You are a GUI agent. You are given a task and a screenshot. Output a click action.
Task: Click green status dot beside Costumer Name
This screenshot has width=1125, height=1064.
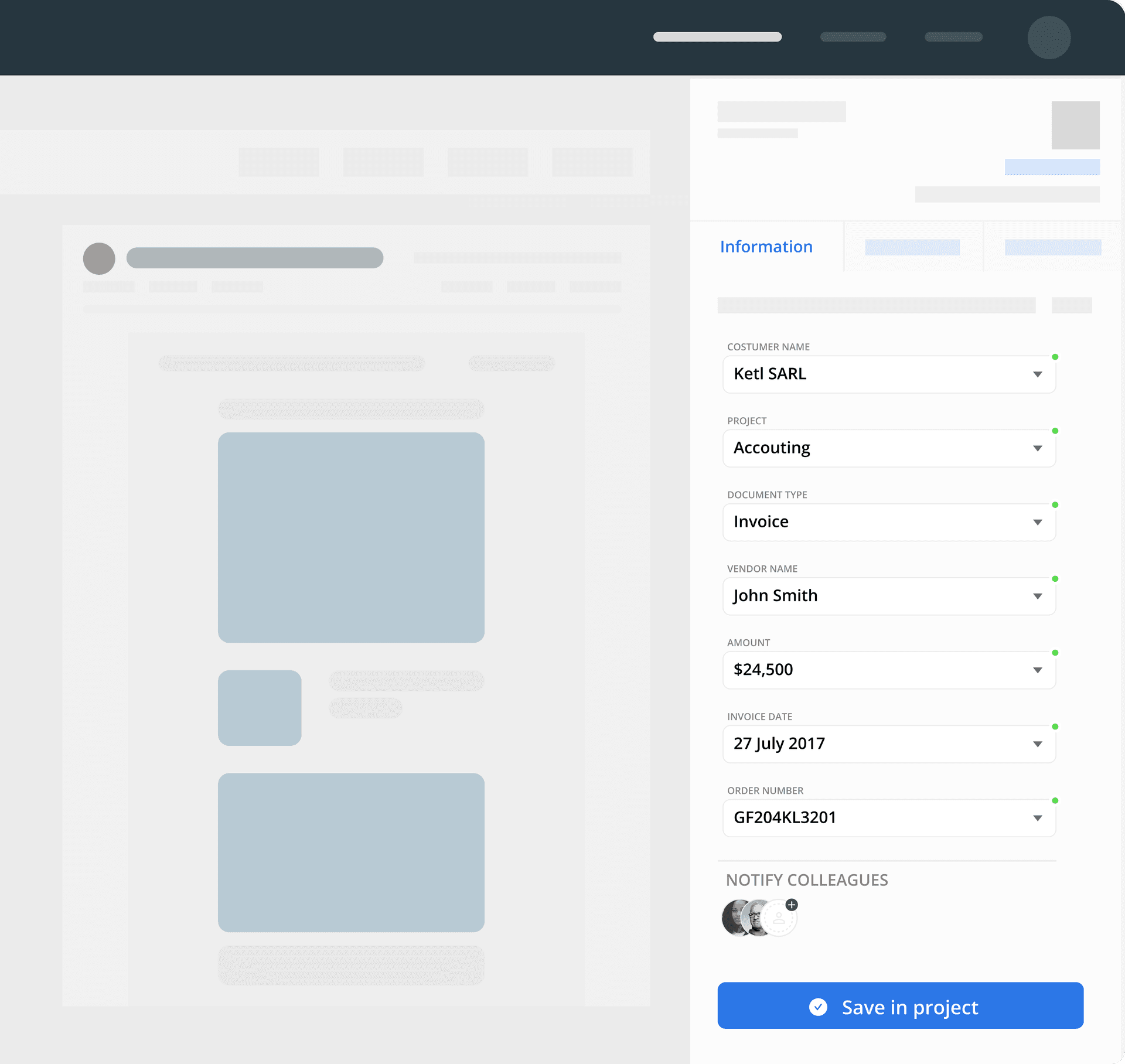[1055, 357]
